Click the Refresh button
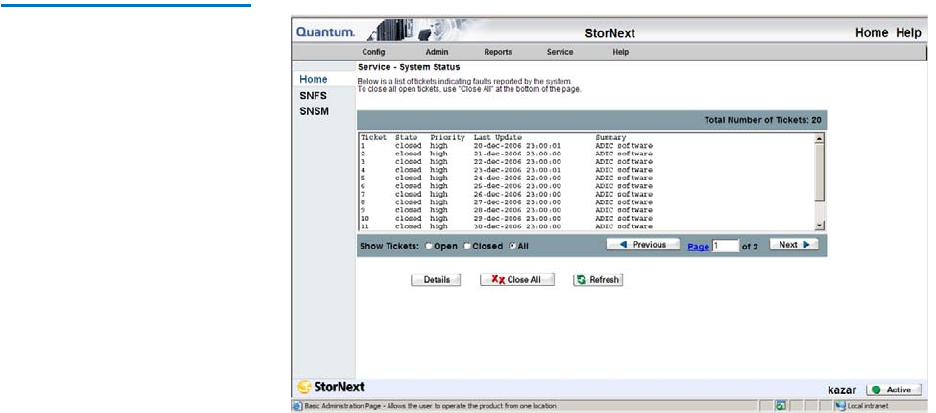Screen dimensions: 936x413 pos(598,280)
